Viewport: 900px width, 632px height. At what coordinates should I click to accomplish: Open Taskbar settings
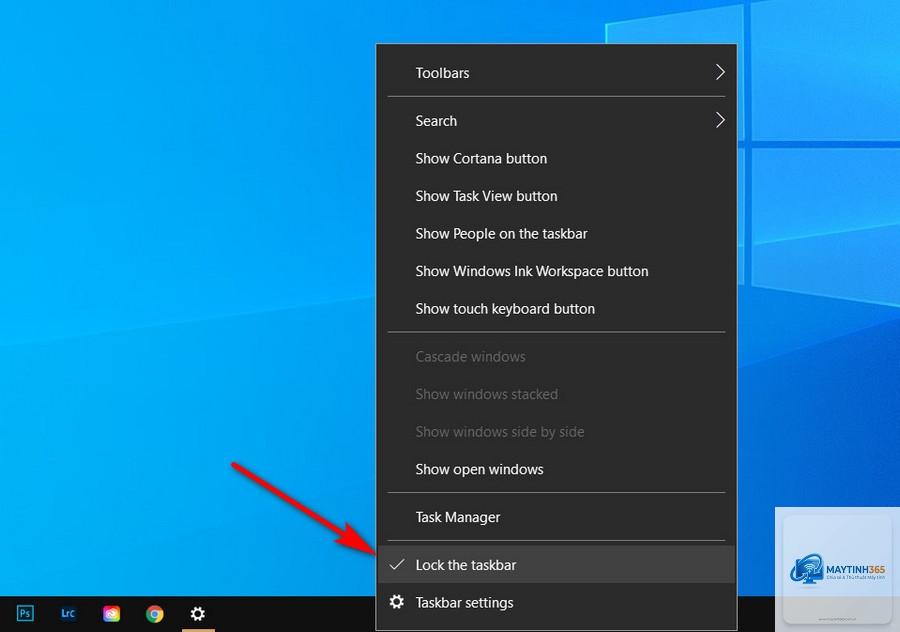point(556,603)
